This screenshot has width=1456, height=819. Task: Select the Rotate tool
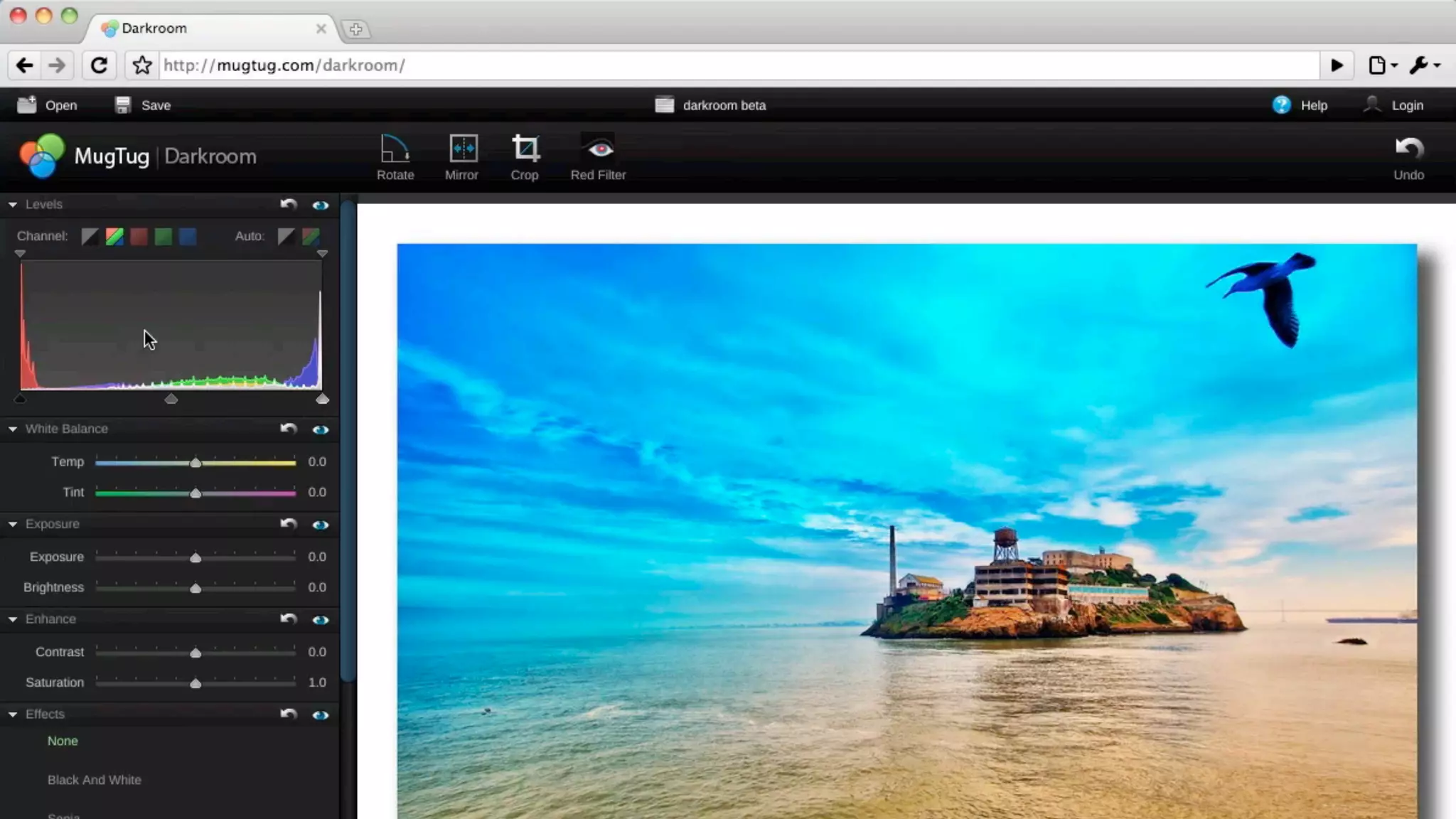click(x=395, y=157)
